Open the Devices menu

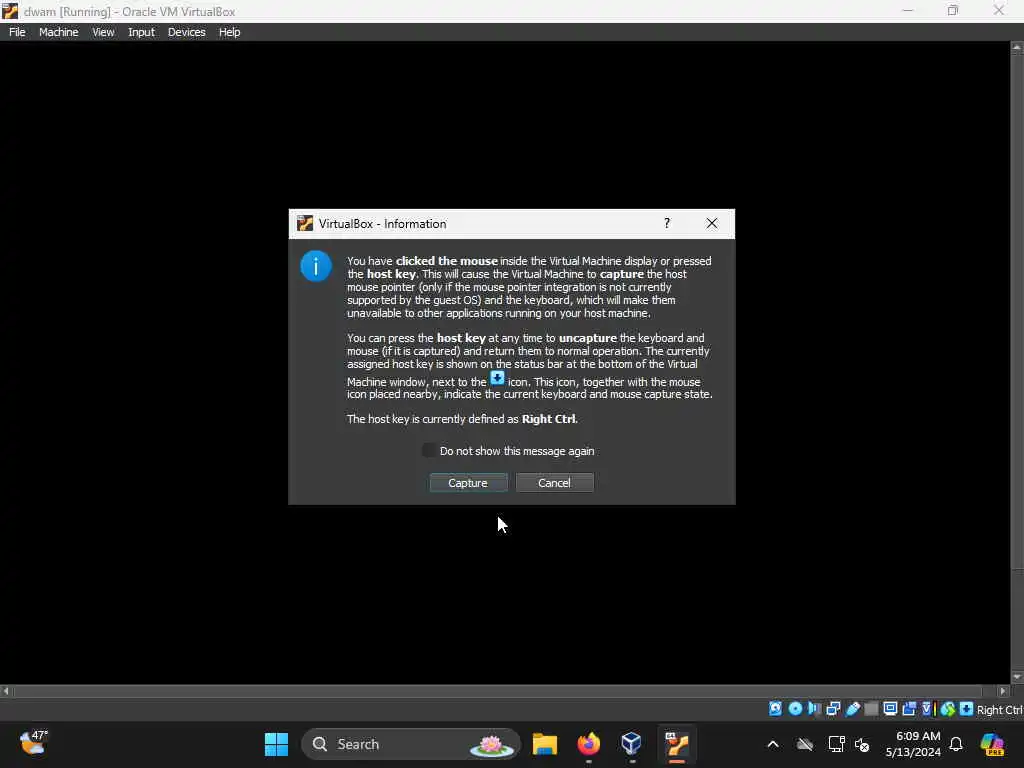[187, 32]
